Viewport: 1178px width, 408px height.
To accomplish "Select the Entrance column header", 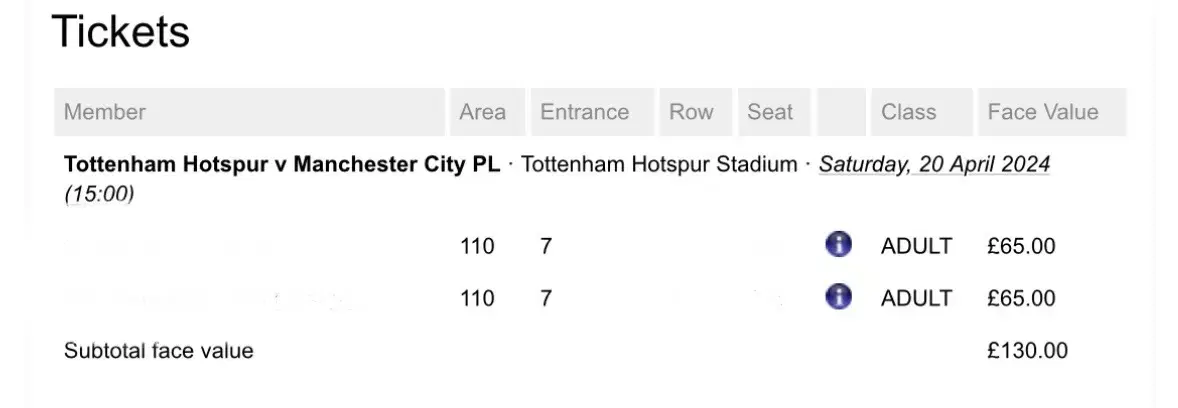I will 593,112.
